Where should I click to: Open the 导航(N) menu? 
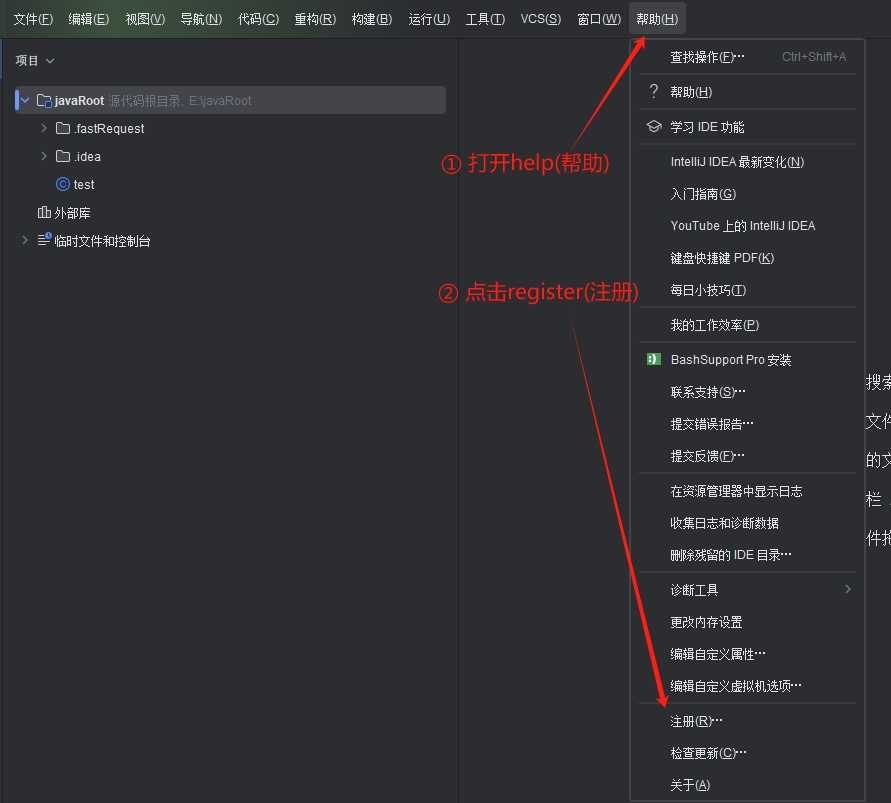tap(201, 19)
